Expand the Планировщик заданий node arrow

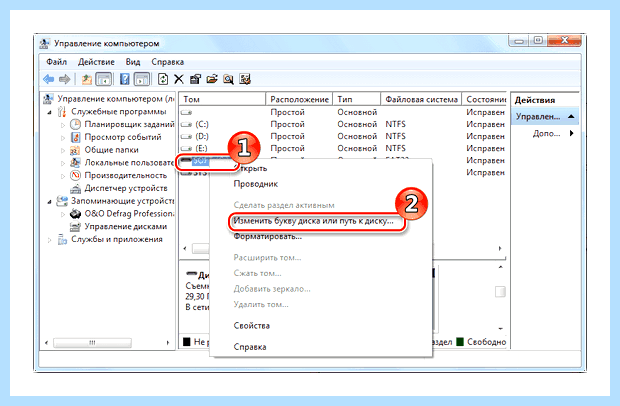pyautogui.click(x=63, y=125)
